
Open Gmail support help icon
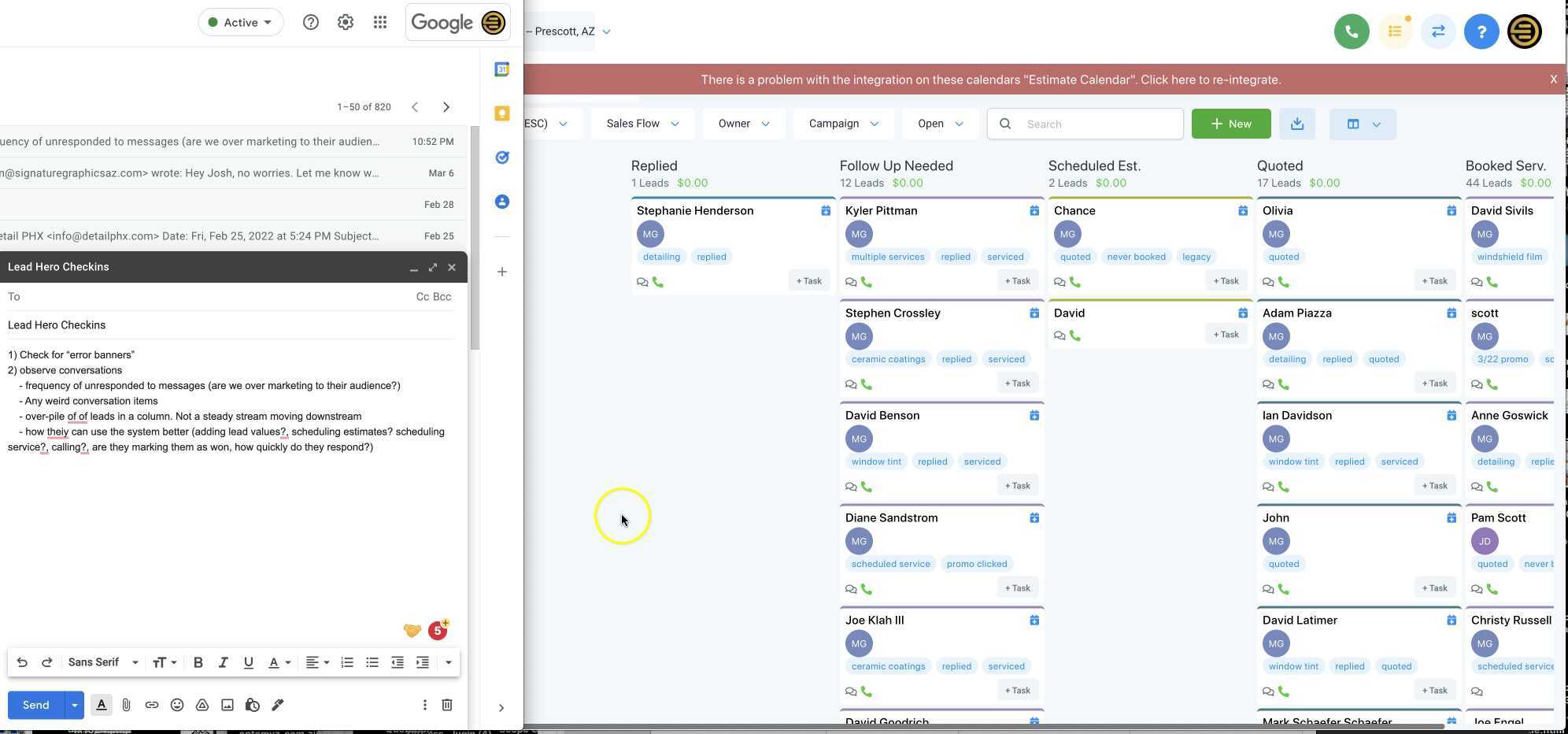click(x=311, y=22)
